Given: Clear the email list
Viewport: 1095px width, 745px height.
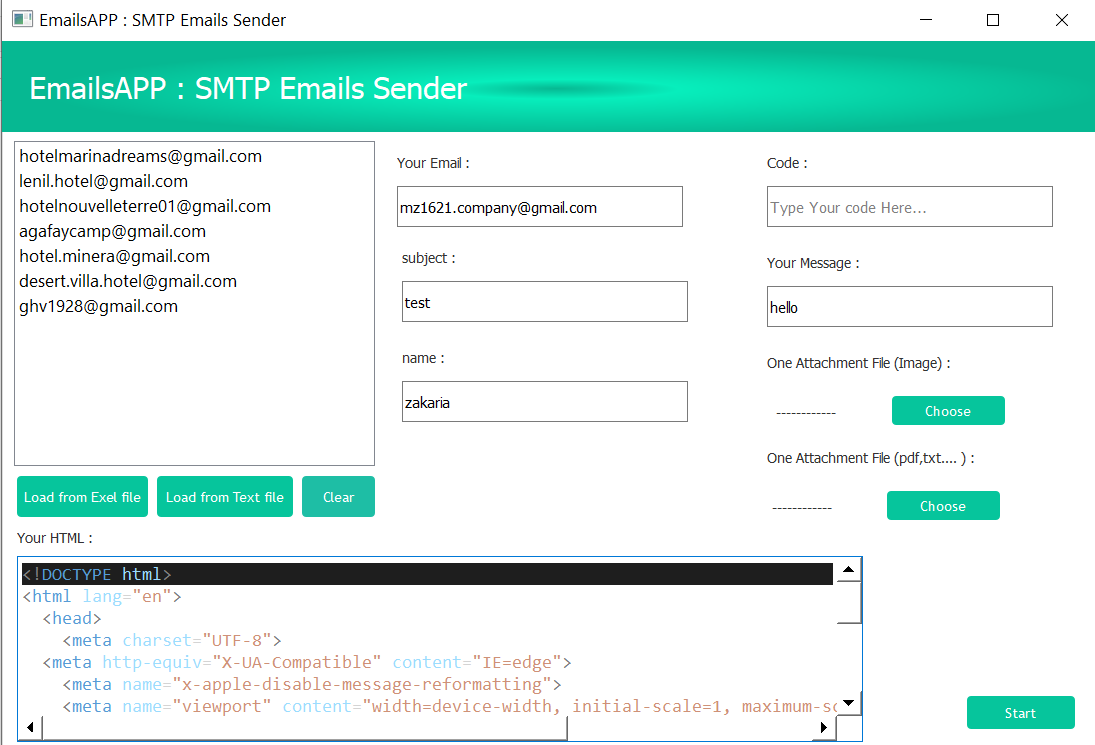Looking at the screenshot, I should (x=338, y=497).
